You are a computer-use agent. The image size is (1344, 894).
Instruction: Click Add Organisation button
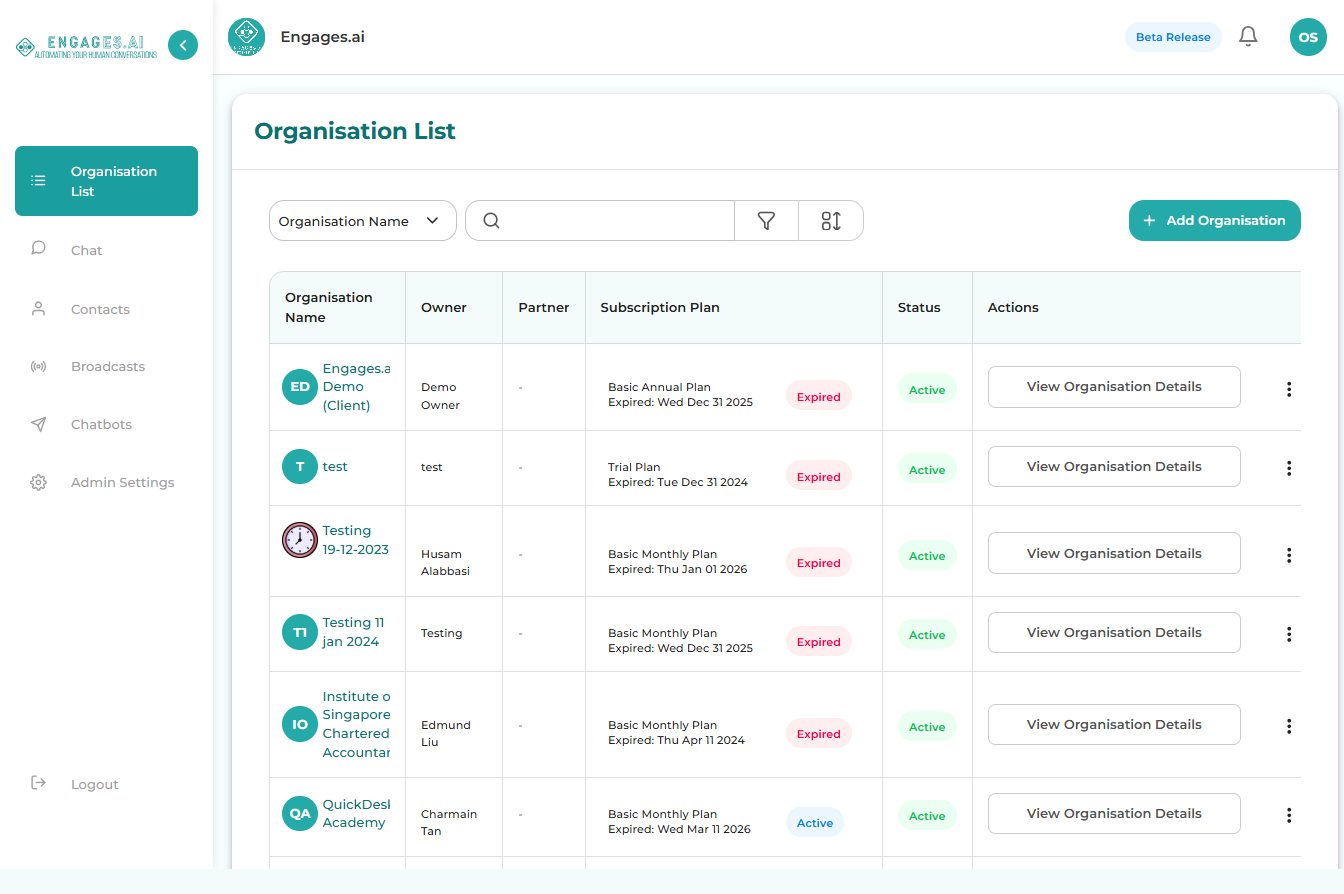click(x=1215, y=221)
